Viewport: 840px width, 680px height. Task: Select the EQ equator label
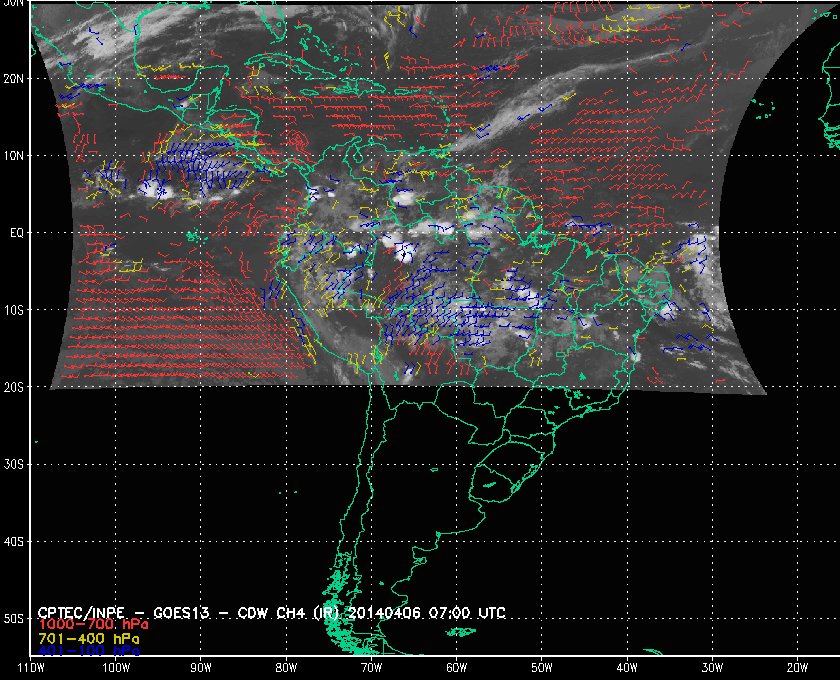pyautogui.click(x=17, y=233)
